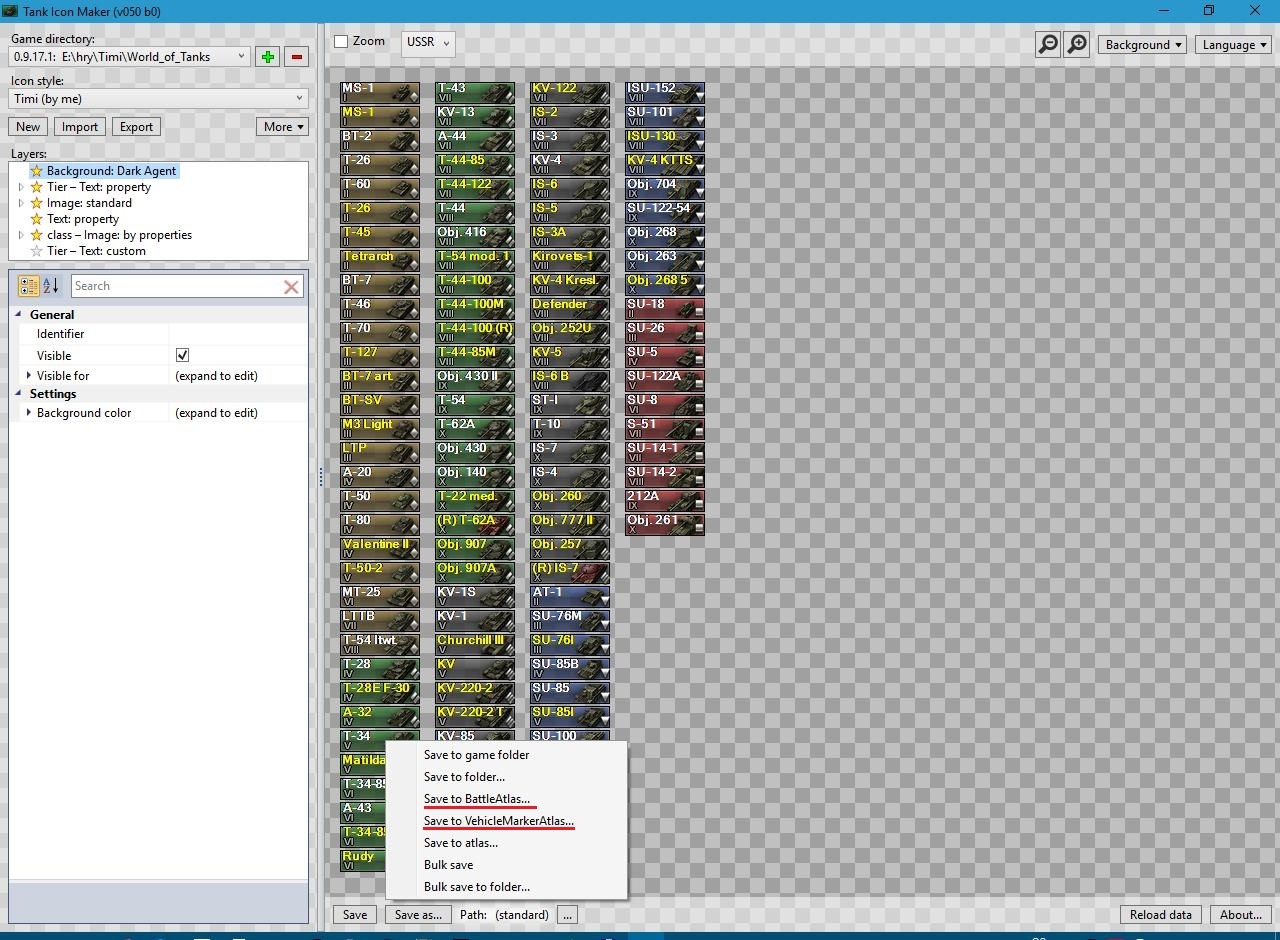Screen dimensions: 1280x940
Task: Expand the Image: standard layer node
Action: 21,203
